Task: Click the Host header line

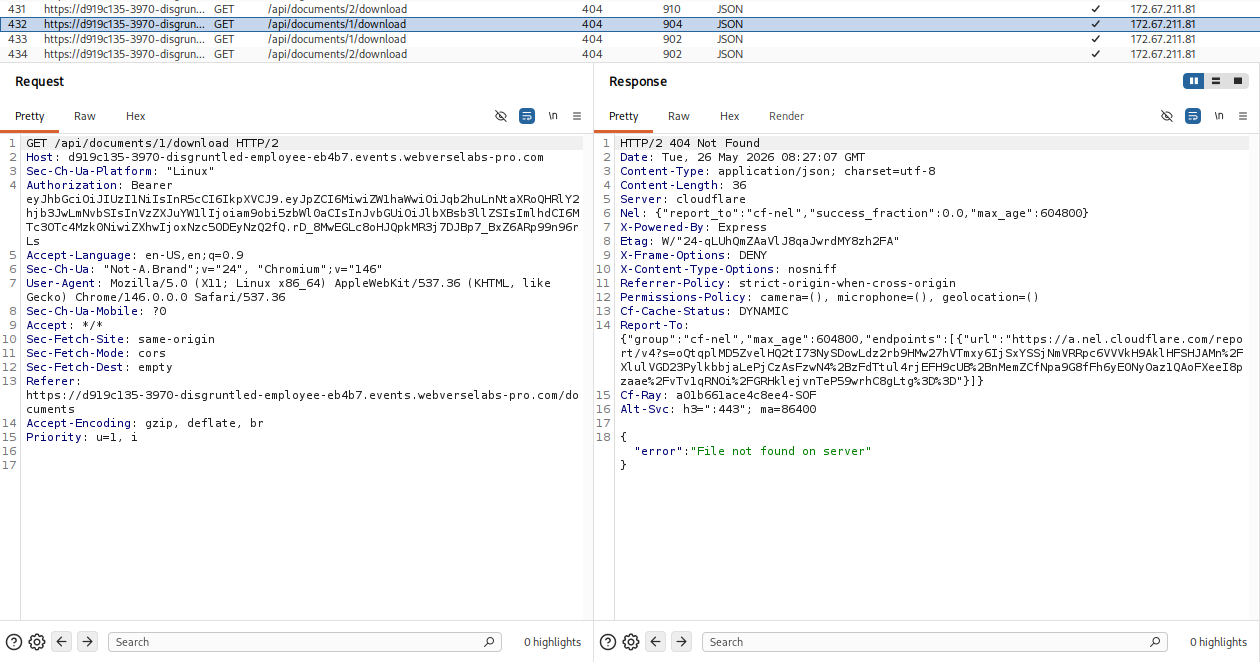Action: pyautogui.click(x=285, y=157)
